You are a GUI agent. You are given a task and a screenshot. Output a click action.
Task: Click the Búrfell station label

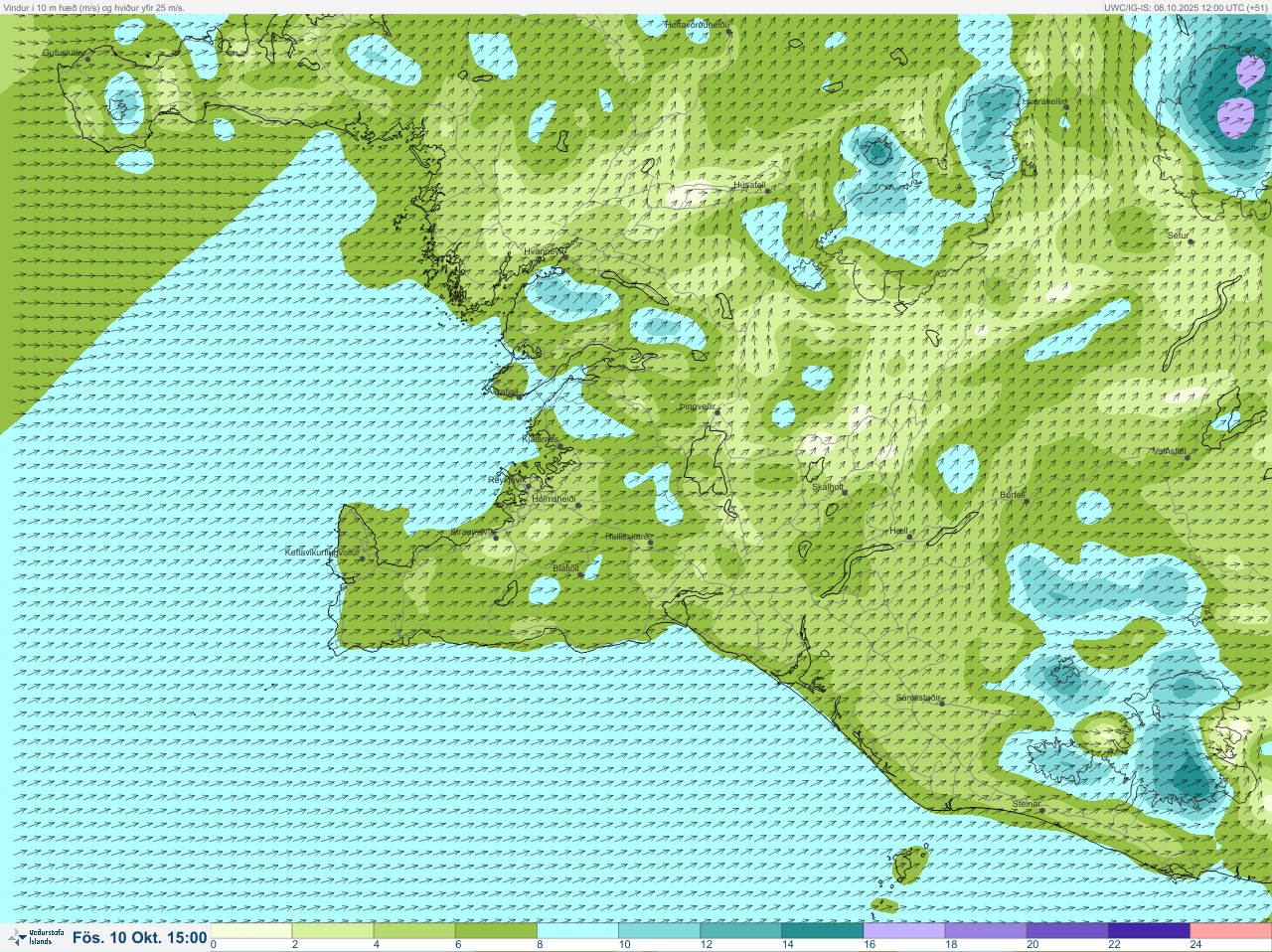coord(1012,495)
